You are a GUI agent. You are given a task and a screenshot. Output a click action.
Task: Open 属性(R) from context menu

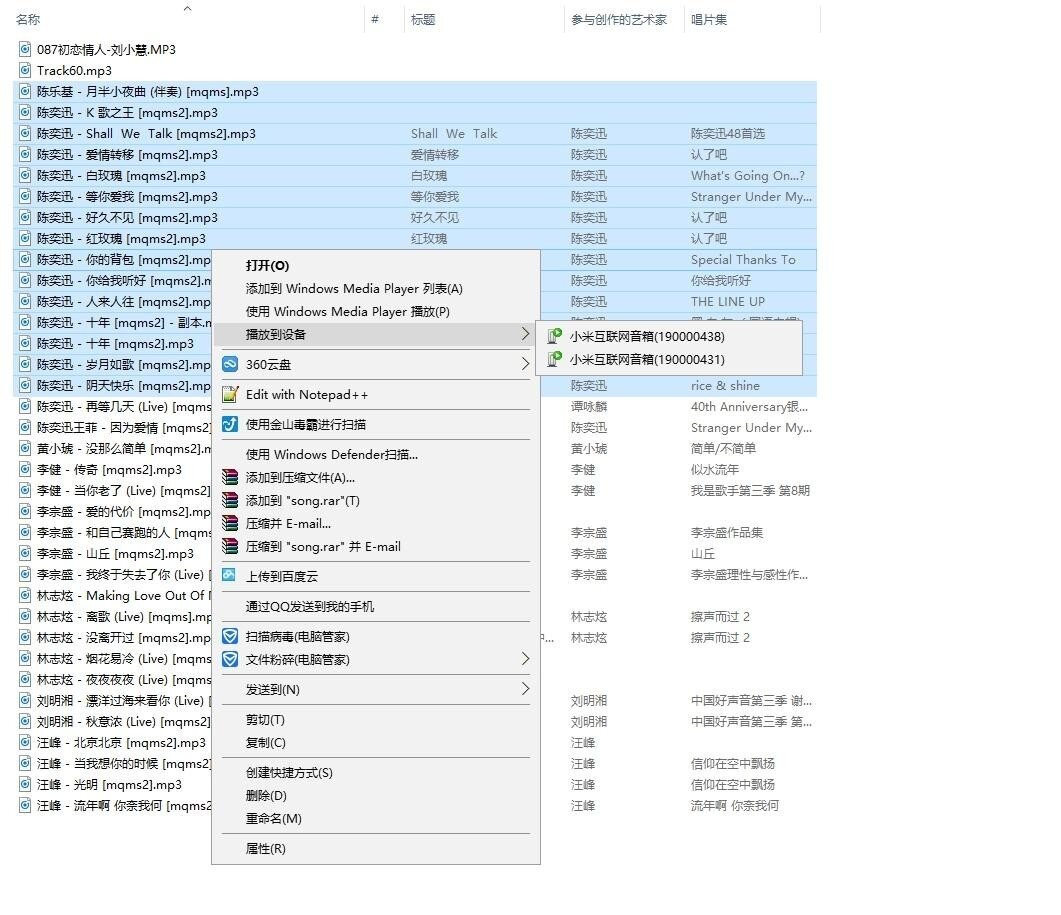265,848
